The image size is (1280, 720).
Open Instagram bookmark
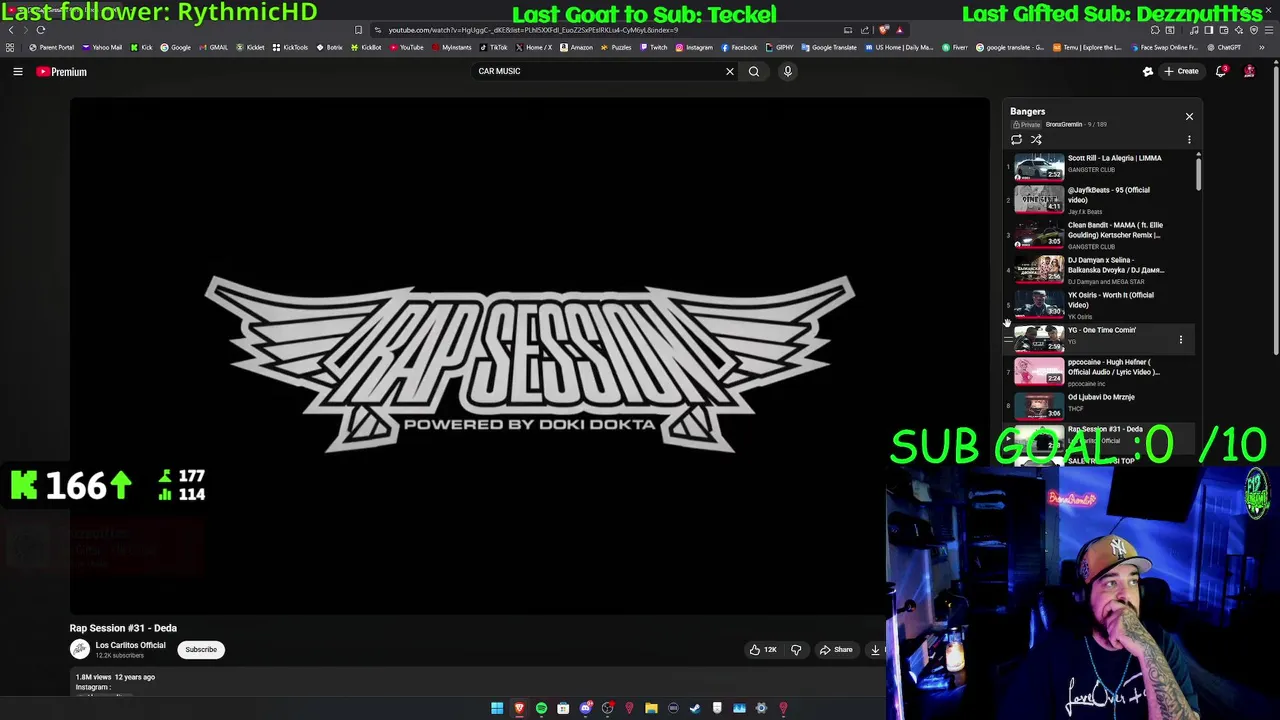point(694,47)
